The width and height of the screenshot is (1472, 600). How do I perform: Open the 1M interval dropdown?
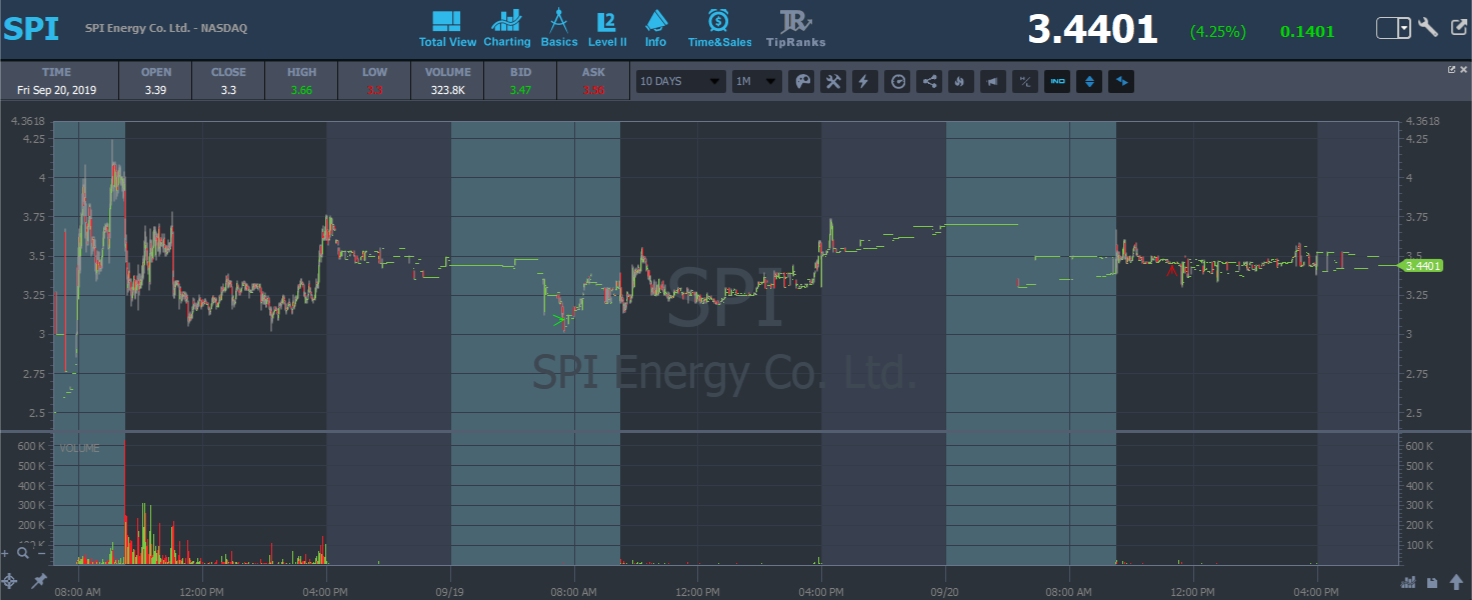tap(755, 82)
